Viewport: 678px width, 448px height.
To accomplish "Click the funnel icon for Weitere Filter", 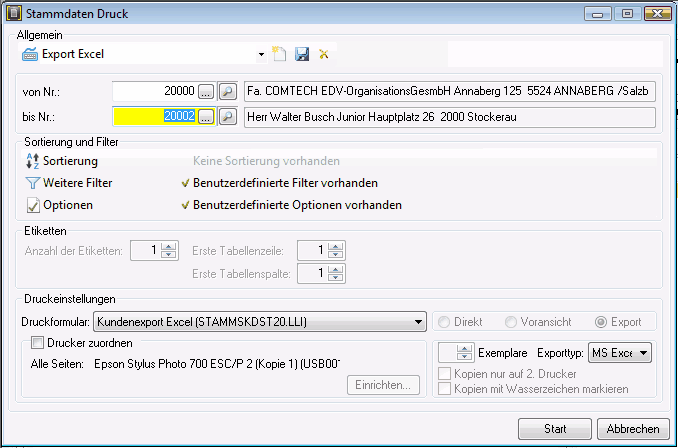I will [x=32, y=183].
